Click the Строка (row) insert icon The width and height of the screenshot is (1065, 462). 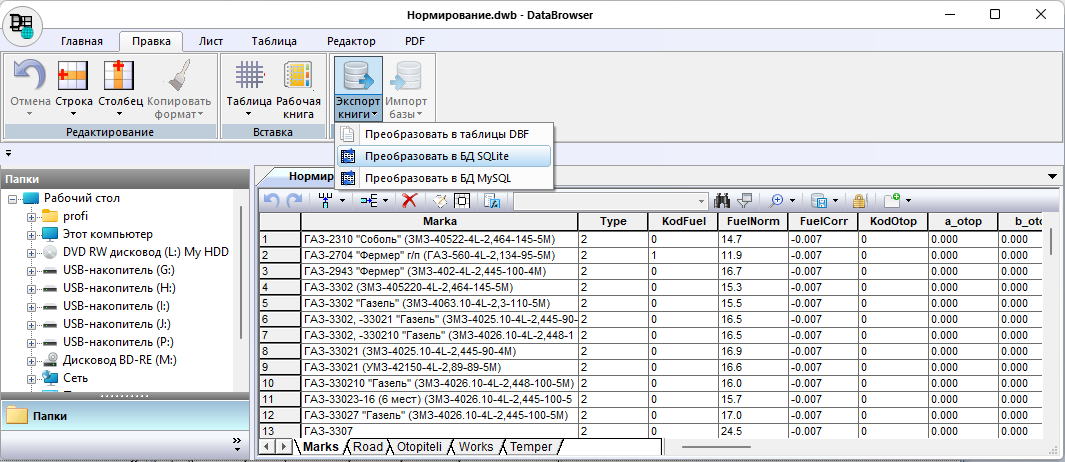click(74, 77)
